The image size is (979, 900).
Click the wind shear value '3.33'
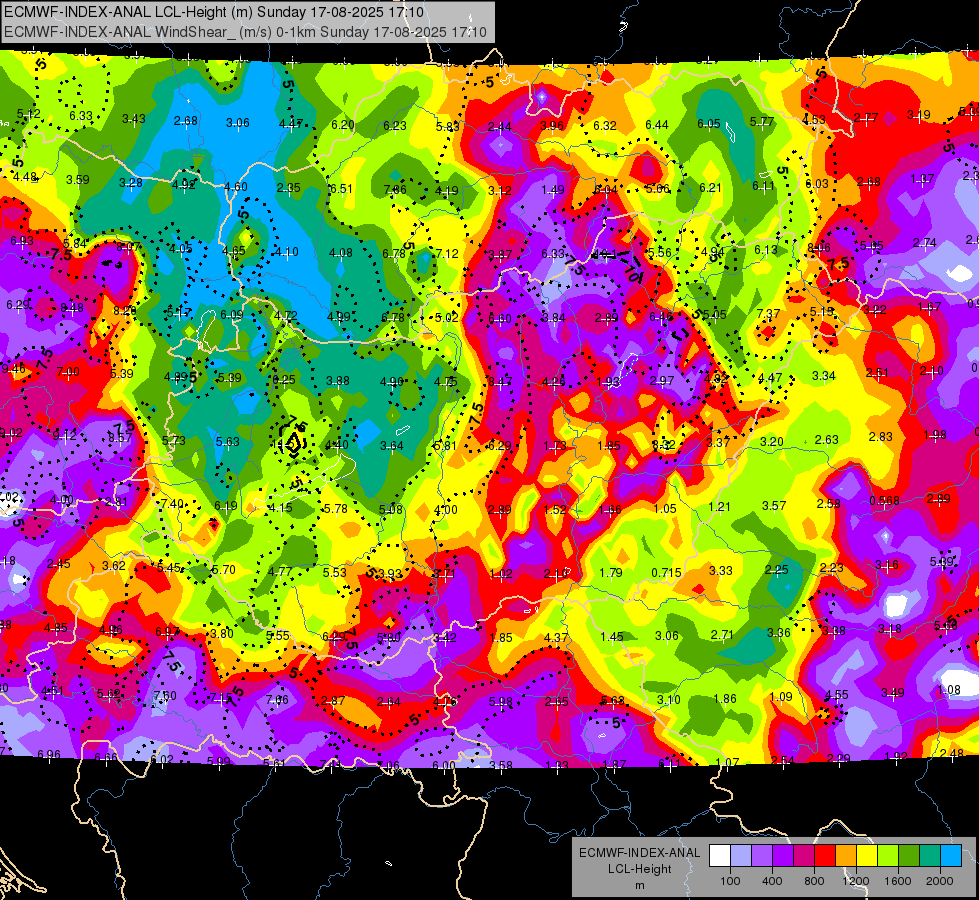[721, 571]
